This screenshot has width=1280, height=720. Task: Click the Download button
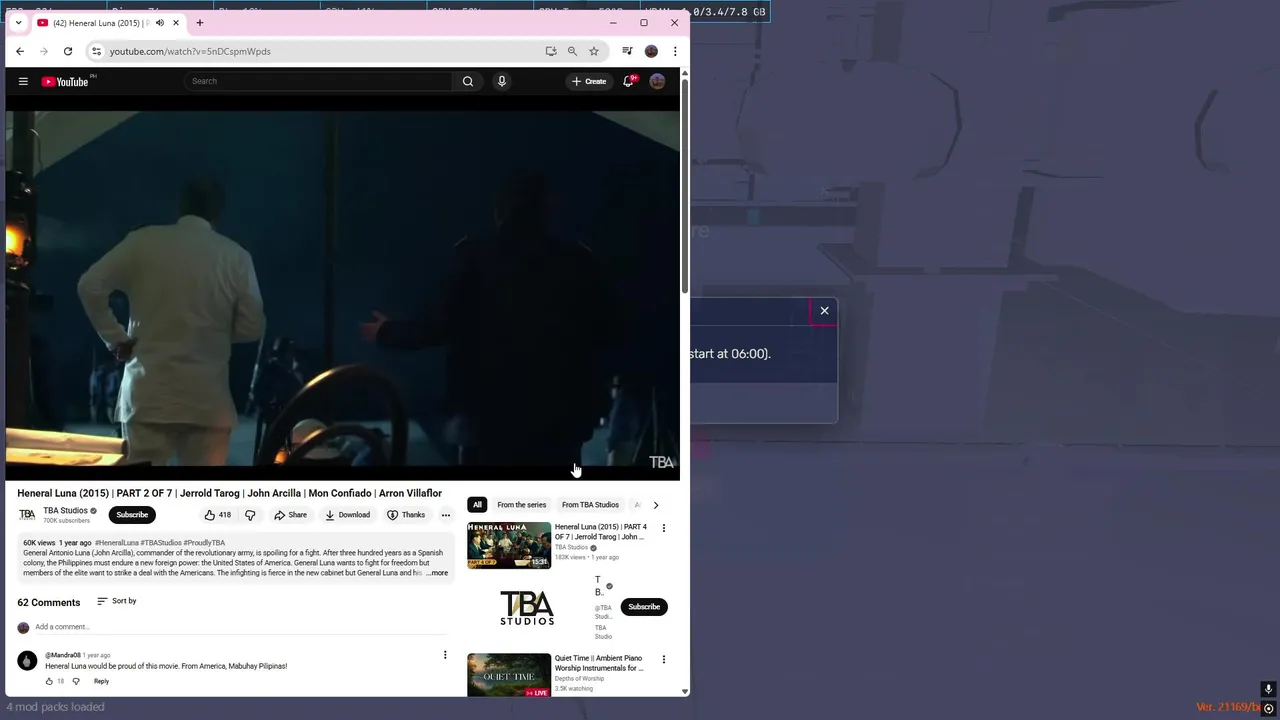coord(347,515)
